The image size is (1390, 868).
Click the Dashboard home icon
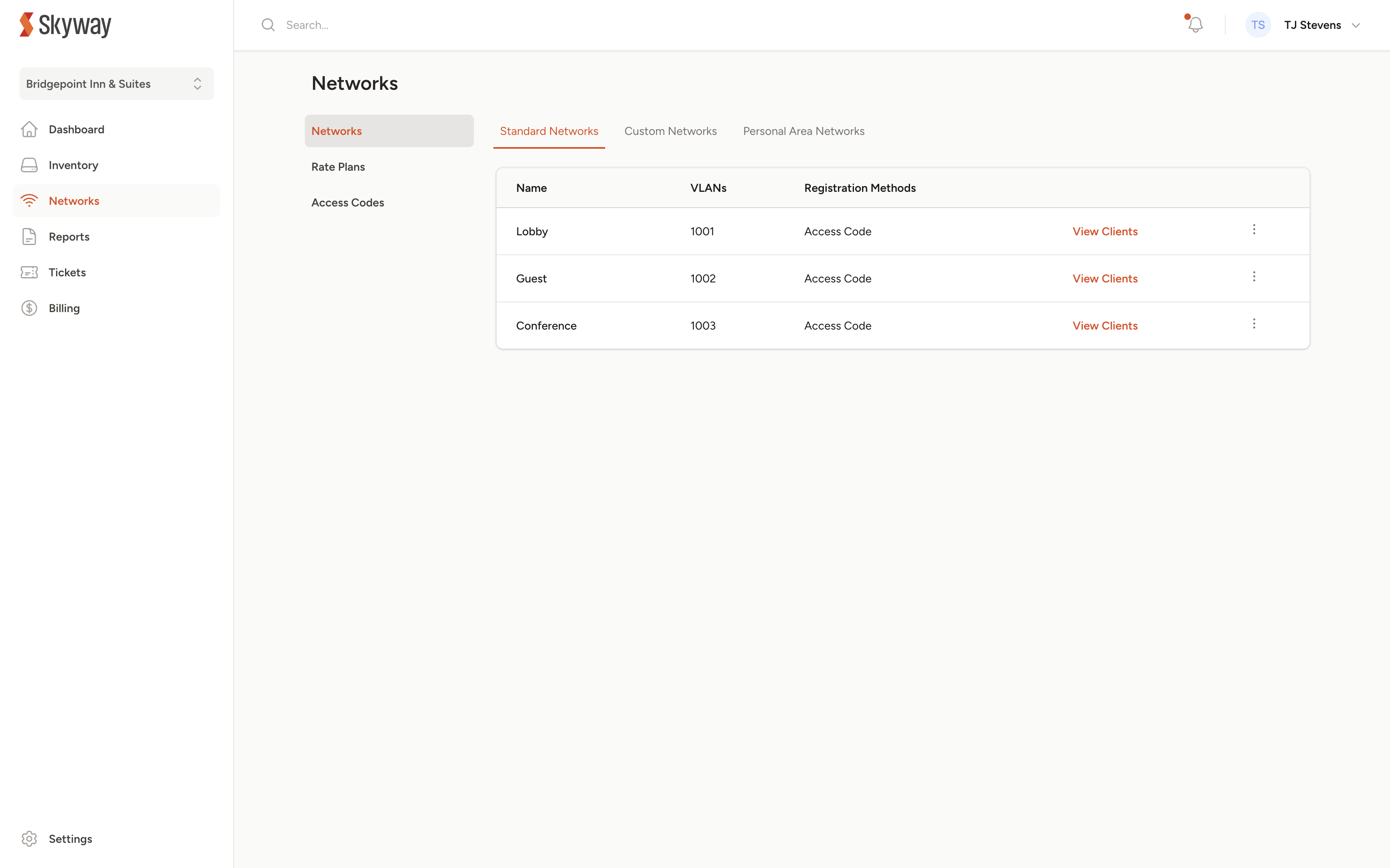pos(29,130)
